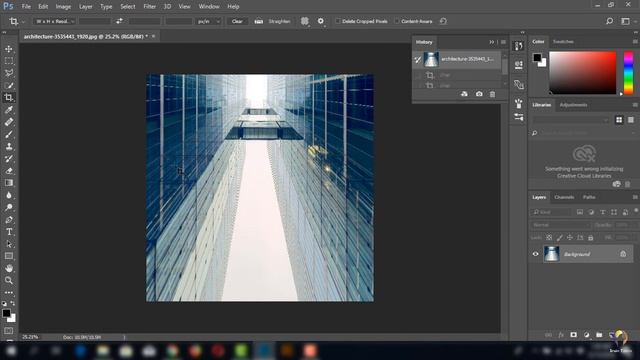Select the Move tool
This screenshot has height=360, width=640.
click(9, 49)
